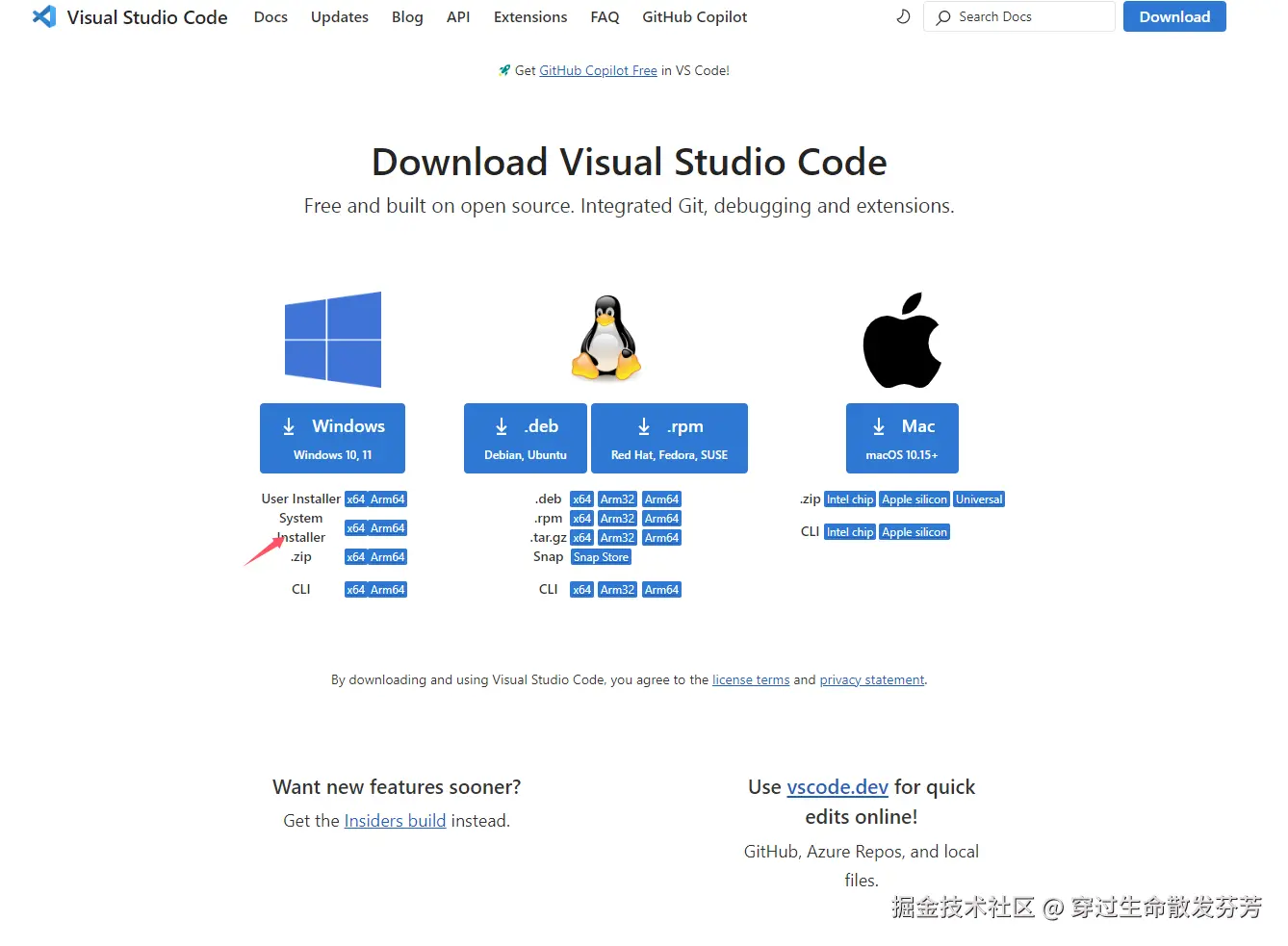Download Mac .zip Apple silicon
Viewport: 1288px width, 946px height.
[x=914, y=499]
